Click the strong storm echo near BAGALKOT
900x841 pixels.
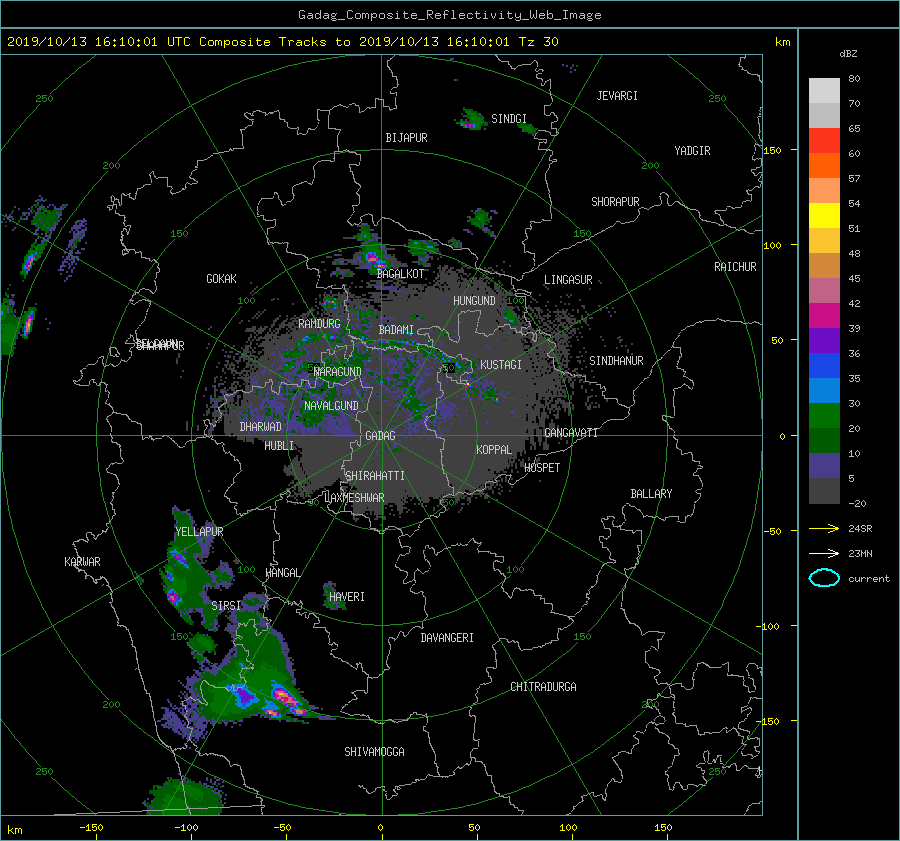point(372,257)
